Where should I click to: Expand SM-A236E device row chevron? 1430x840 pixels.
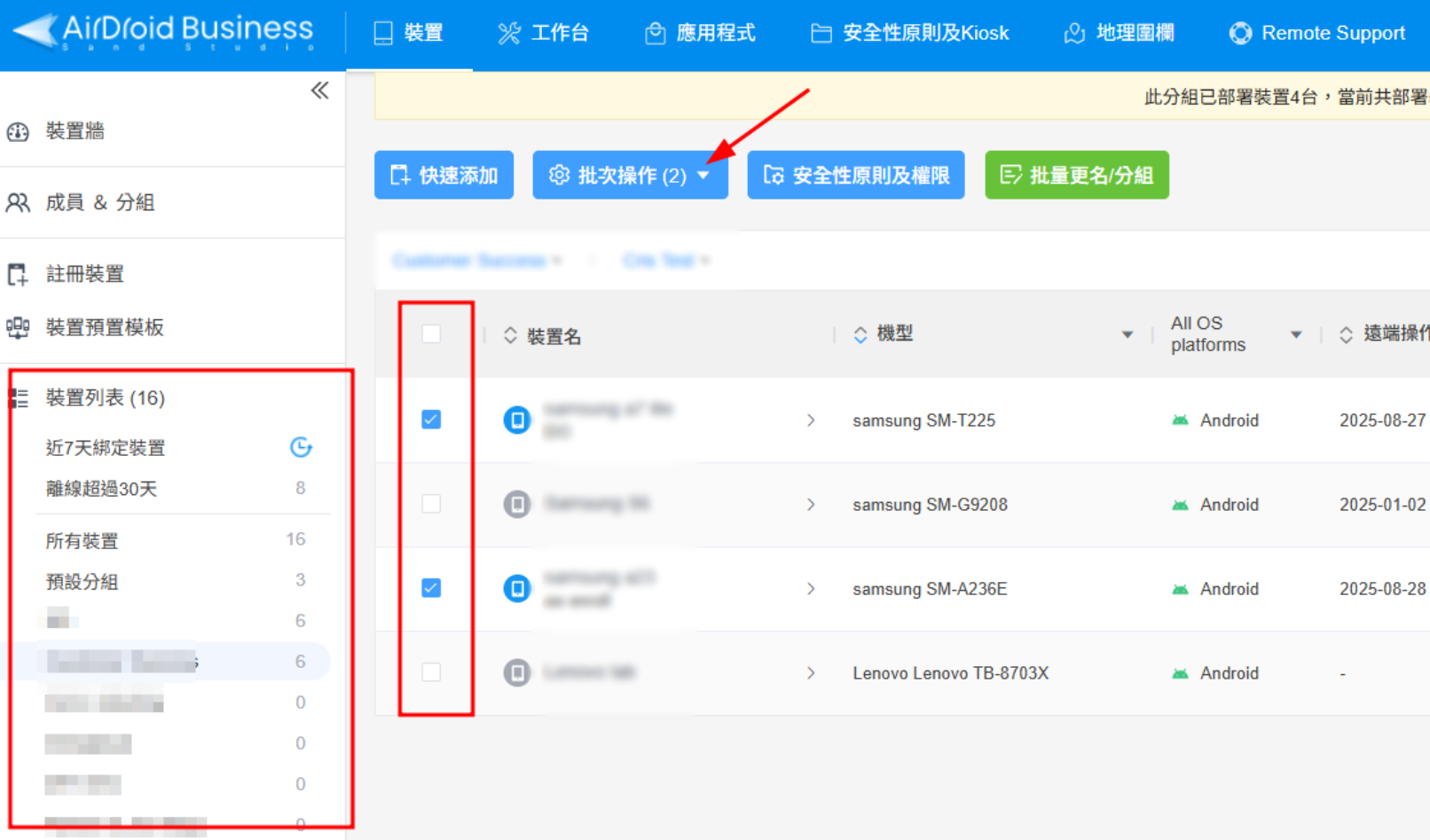[811, 589]
